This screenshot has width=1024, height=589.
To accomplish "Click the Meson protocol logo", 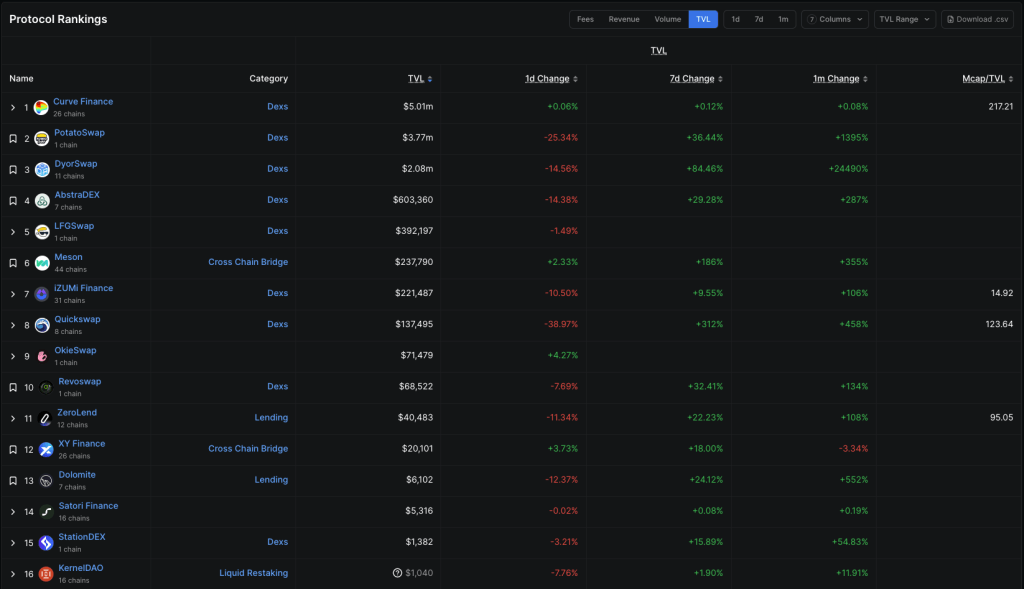I will click(40, 261).
